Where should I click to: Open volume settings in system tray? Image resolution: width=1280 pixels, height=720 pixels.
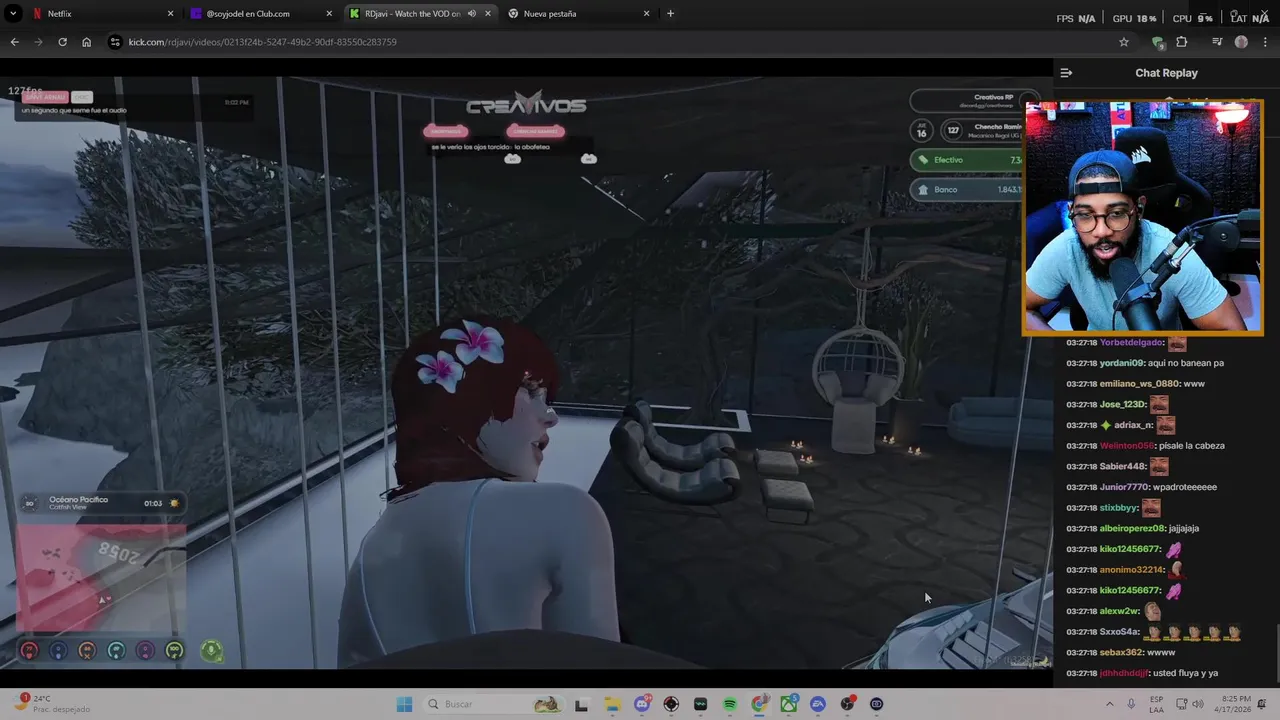point(1199,704)
